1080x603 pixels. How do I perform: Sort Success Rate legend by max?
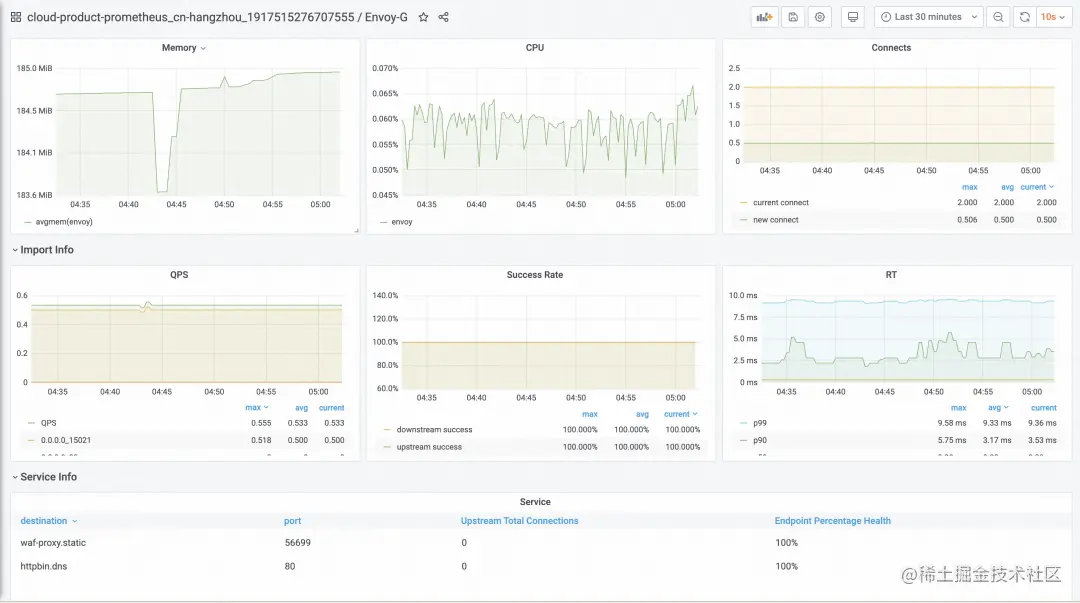click(590, 414)
